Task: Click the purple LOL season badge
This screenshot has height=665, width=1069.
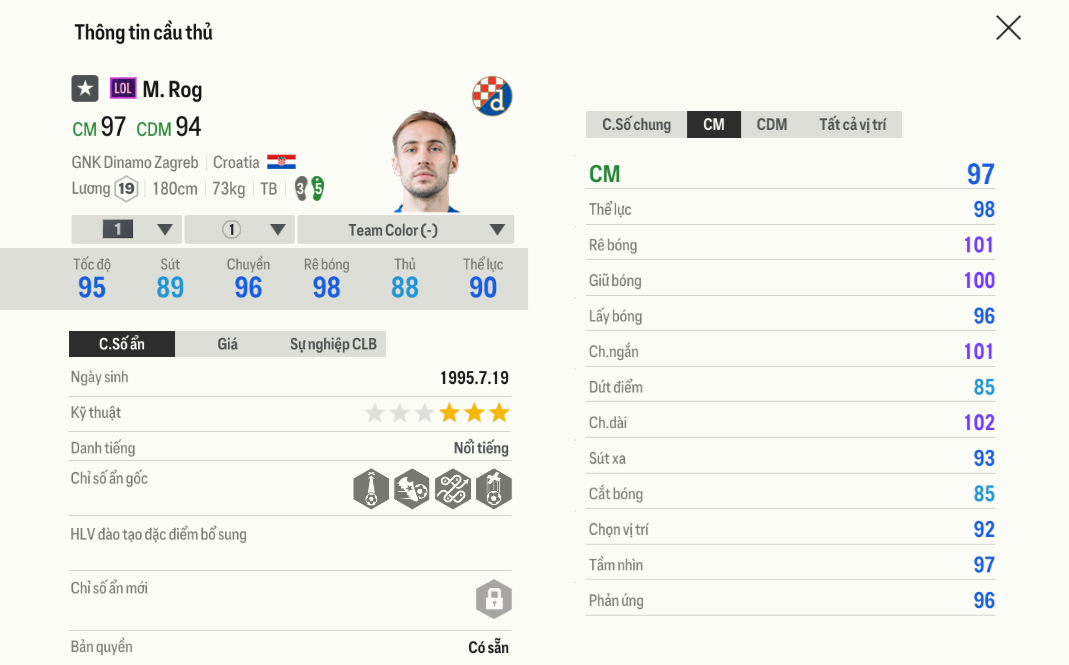Action: (x=123, y=89)
